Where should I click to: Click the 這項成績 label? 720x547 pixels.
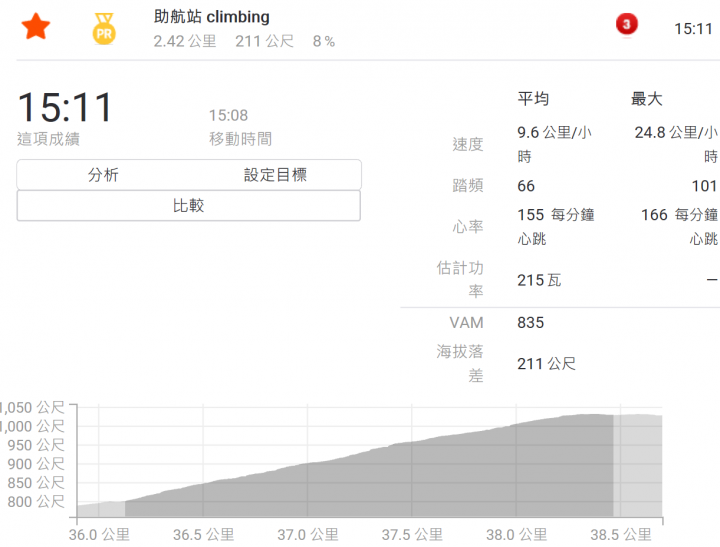tap(48, 139)
